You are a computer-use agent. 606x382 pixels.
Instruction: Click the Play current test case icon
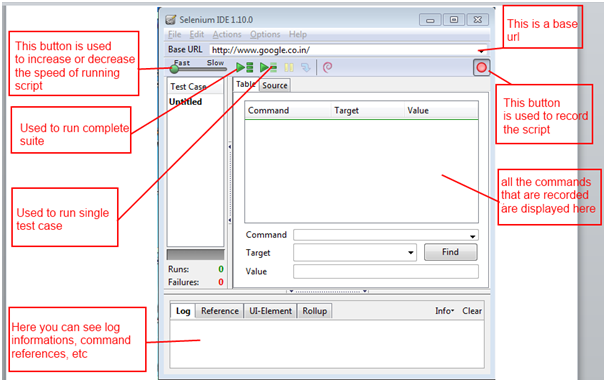pyautogui.click(x=268, y=68)
